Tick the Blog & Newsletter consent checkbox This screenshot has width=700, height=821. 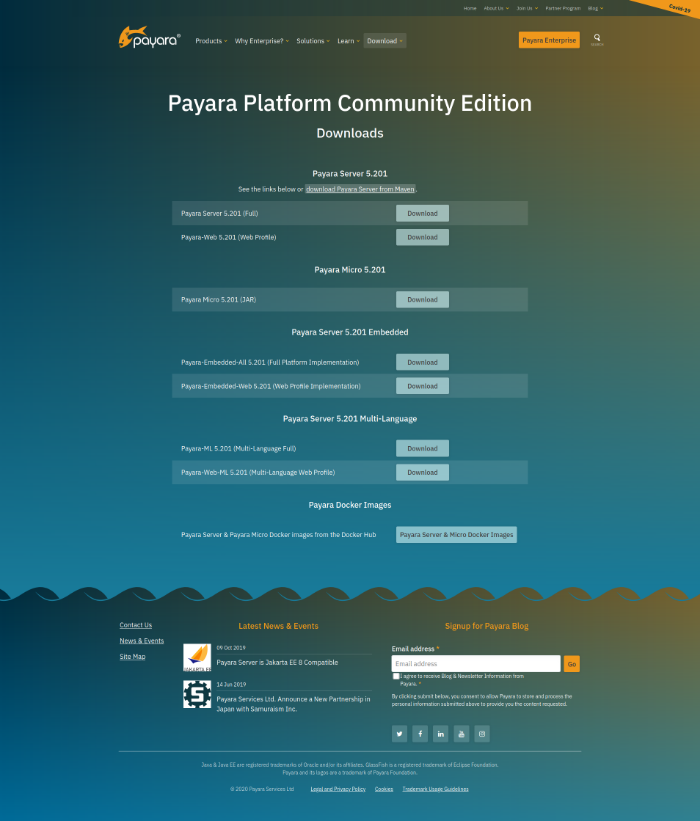point(396,676)
